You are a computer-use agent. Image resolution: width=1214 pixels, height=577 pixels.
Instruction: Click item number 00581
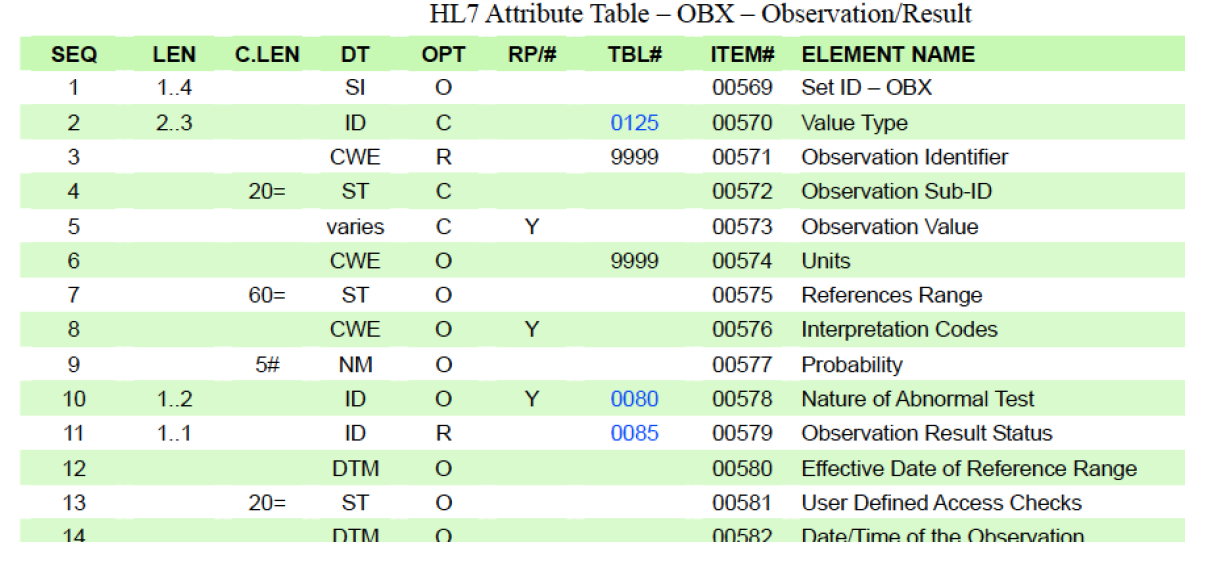pyautogui.click(x=742, y=502)
